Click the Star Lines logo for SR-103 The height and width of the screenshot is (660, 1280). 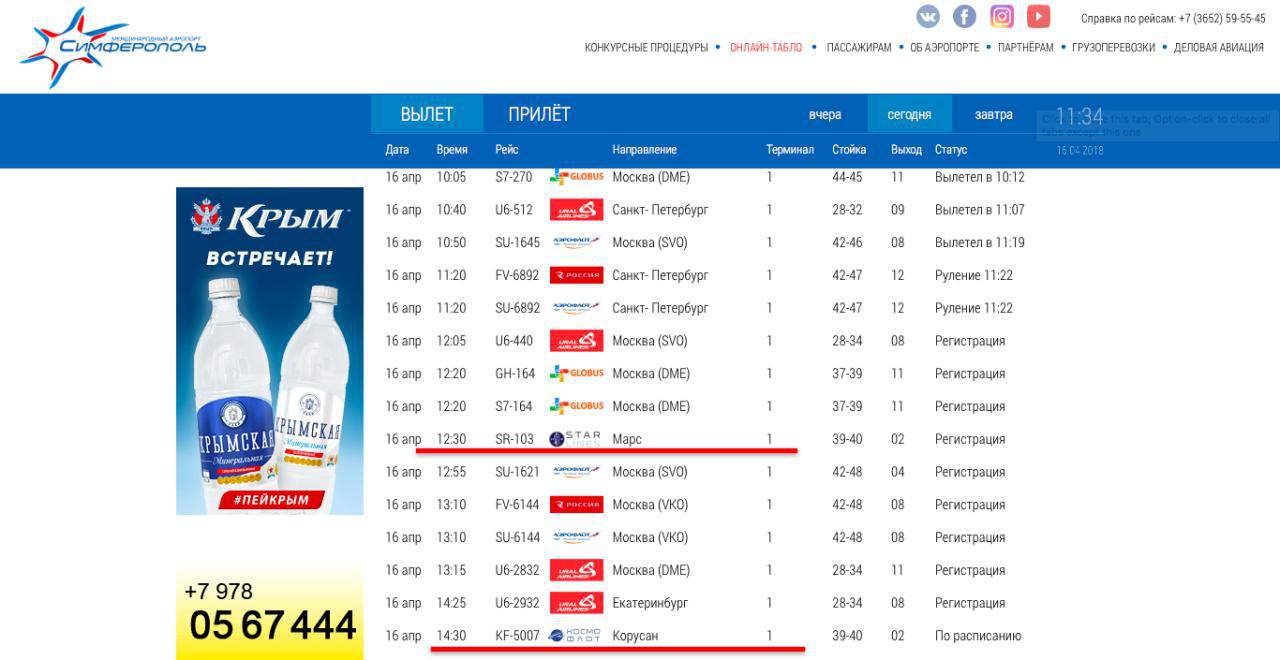[x=575, y=439]
